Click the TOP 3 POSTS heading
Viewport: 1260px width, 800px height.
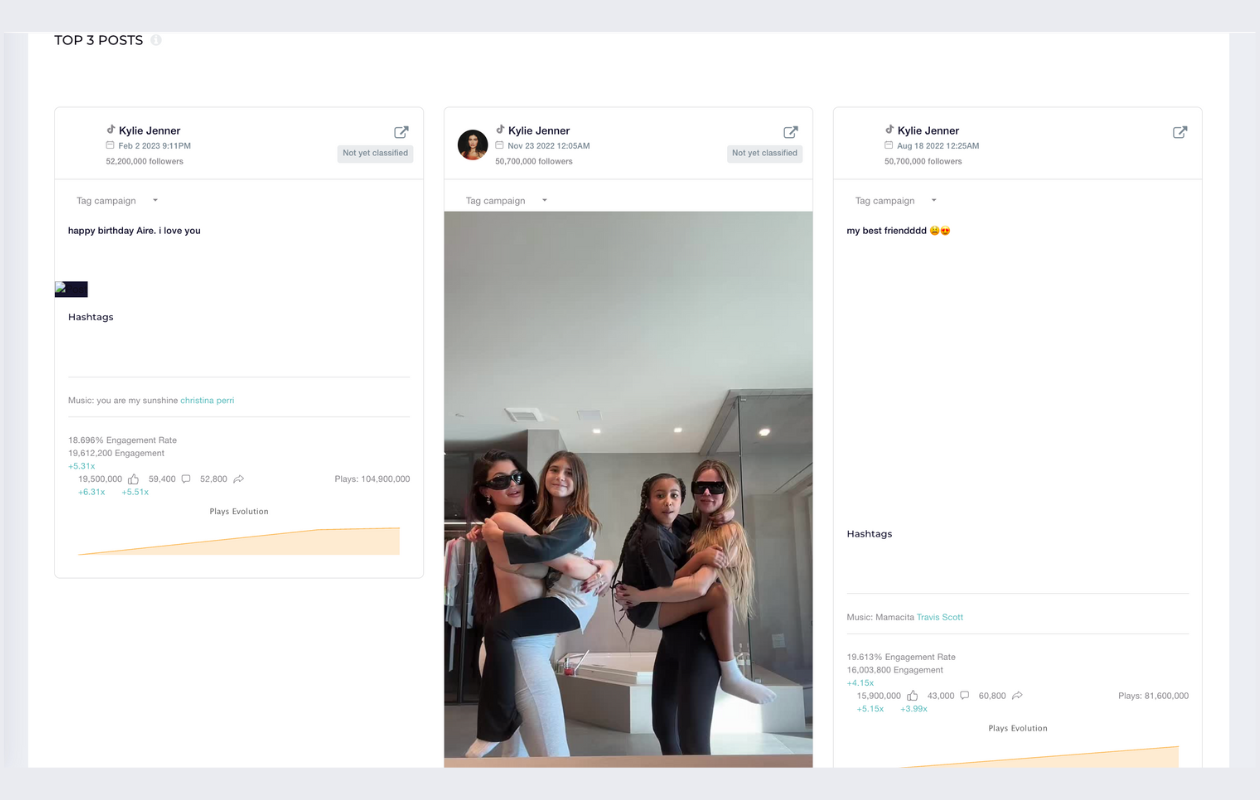(98, 40)
